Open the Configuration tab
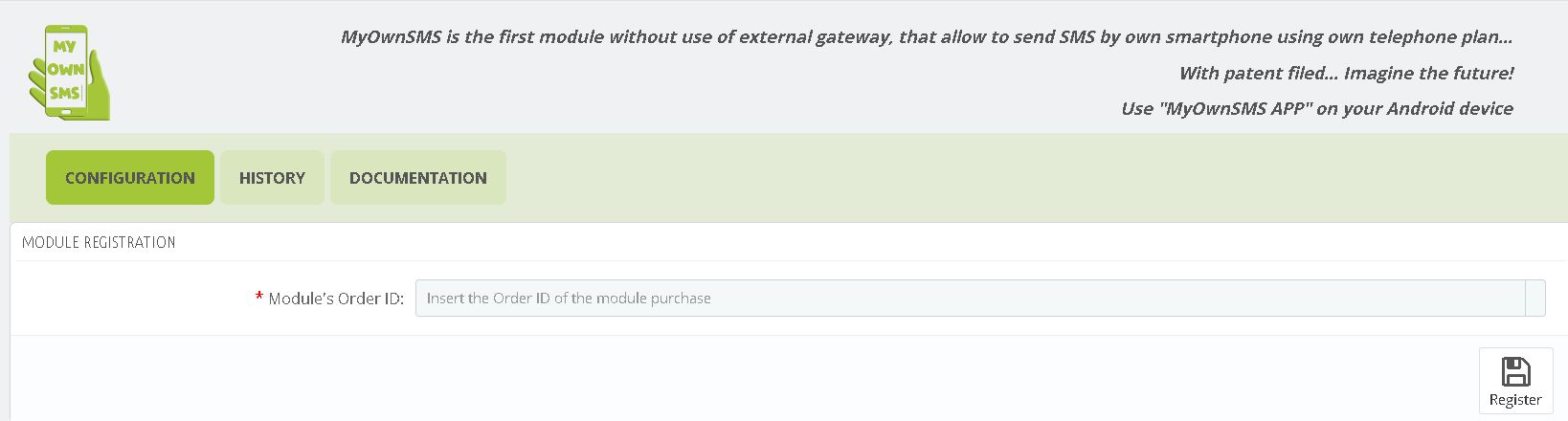Image resolution: width=1568 pixels, height=421 pixels. [130, 177]
